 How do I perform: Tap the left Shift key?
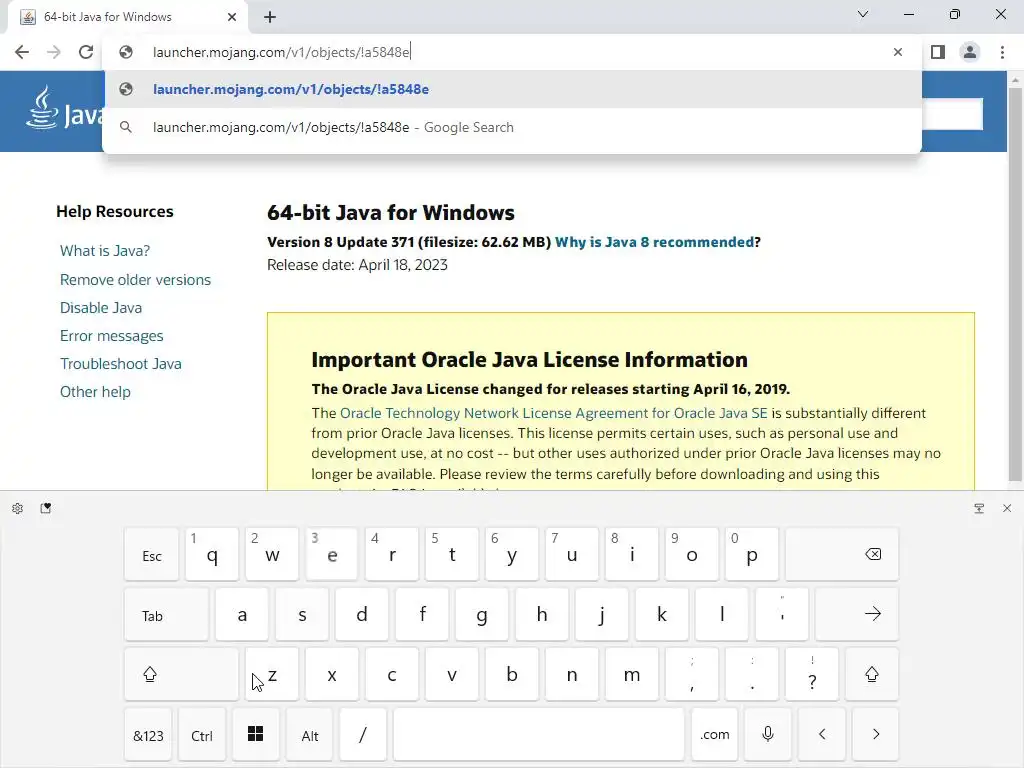(x=181, y=674)
